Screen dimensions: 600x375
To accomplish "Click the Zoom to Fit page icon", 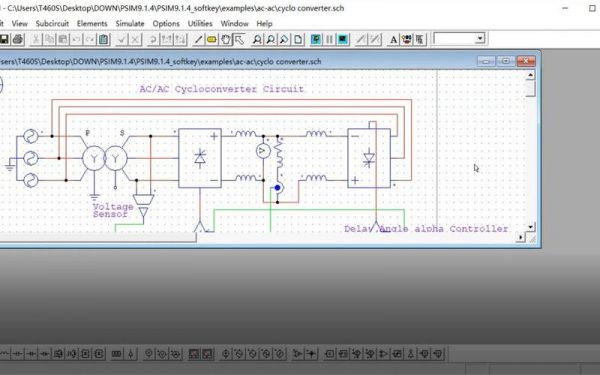I will click(x=298, y=39).
